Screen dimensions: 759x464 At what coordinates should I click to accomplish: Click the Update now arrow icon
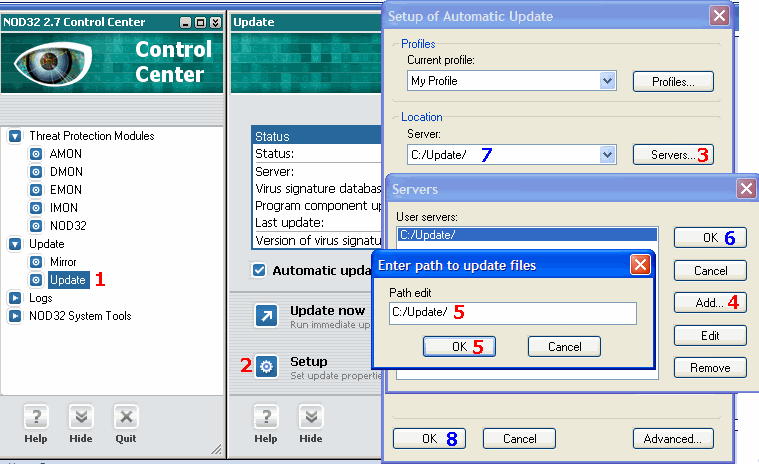coord(266,316)
